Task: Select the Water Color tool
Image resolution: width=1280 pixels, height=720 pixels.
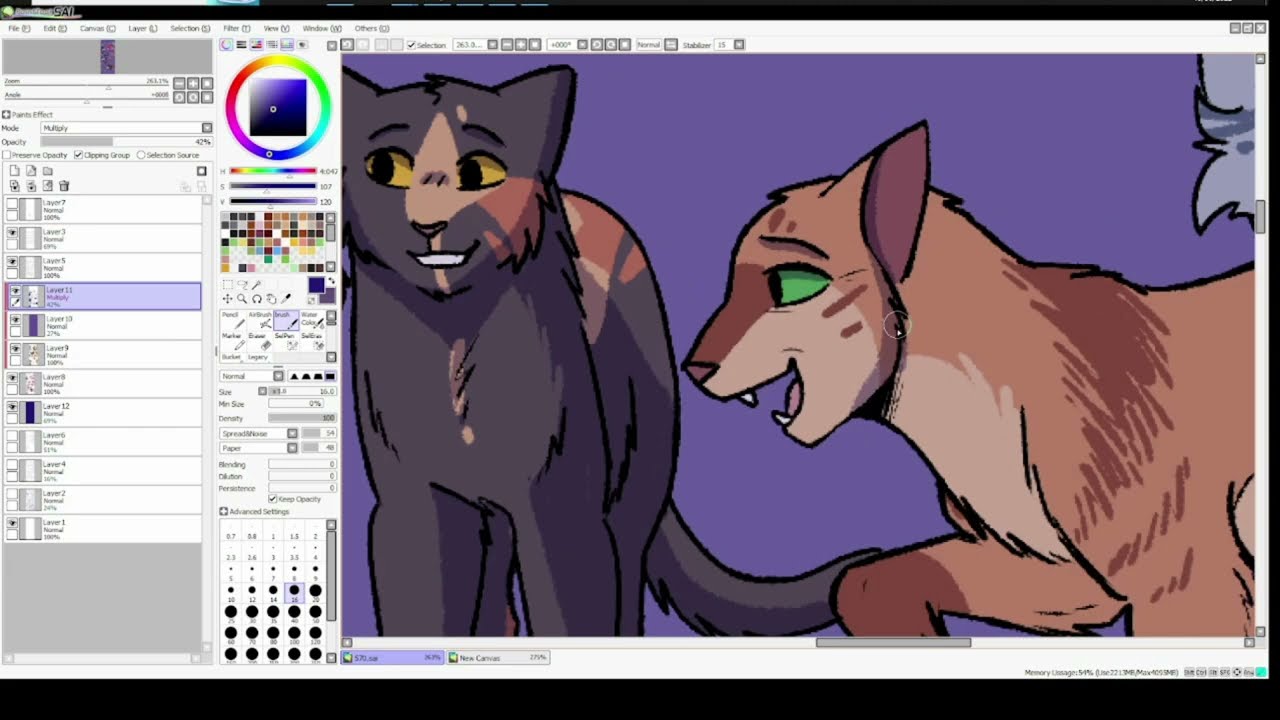Action: [x=311, y=319]
